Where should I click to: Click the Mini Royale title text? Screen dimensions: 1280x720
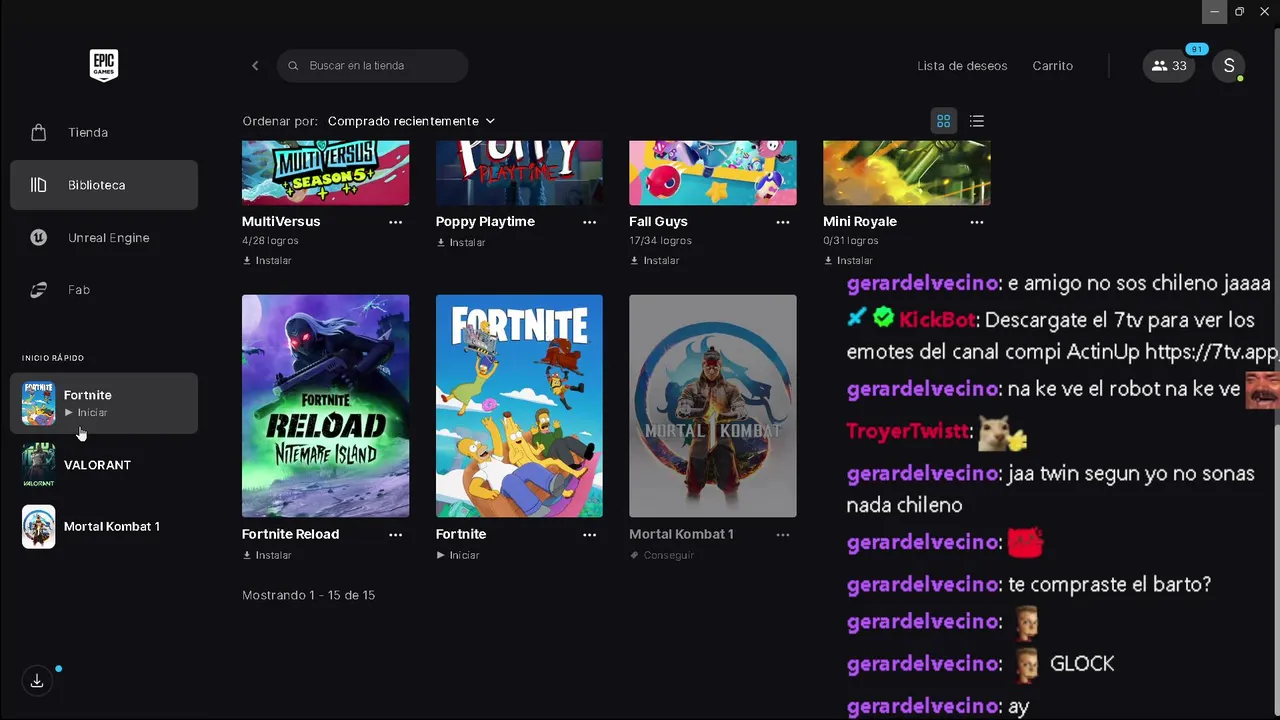860,222
